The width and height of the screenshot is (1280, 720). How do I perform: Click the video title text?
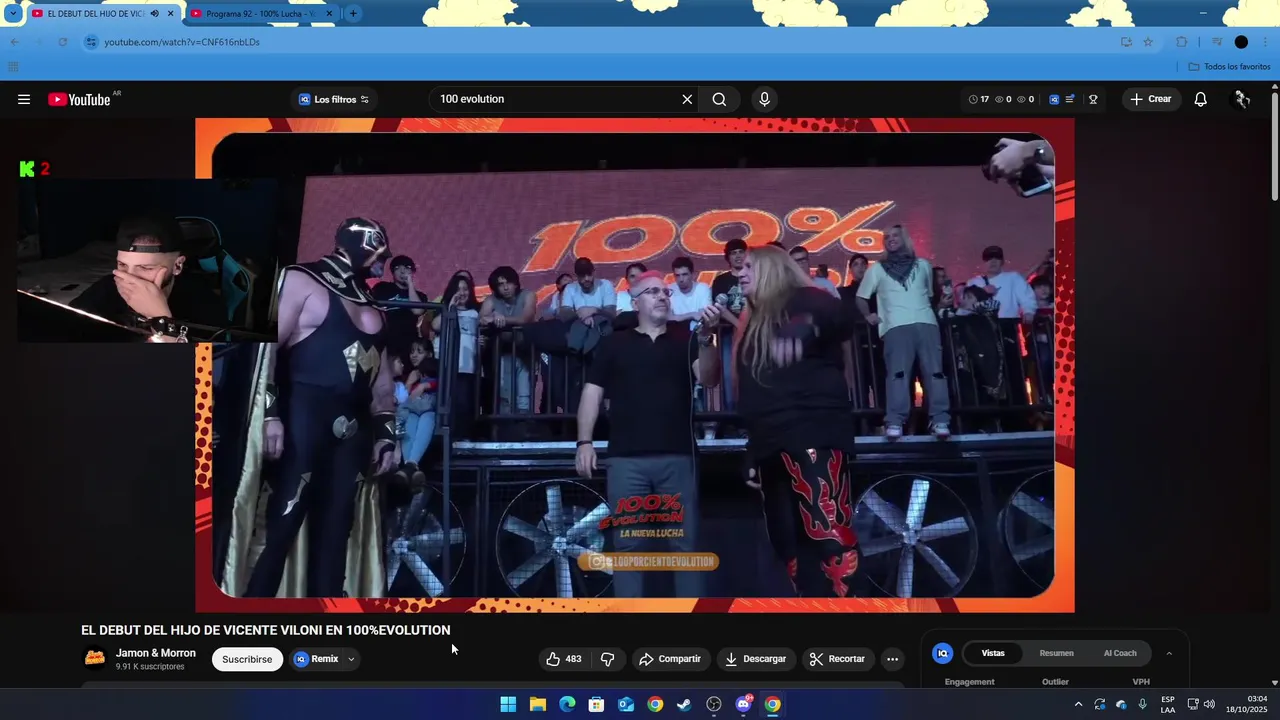[x=266, y=630]
